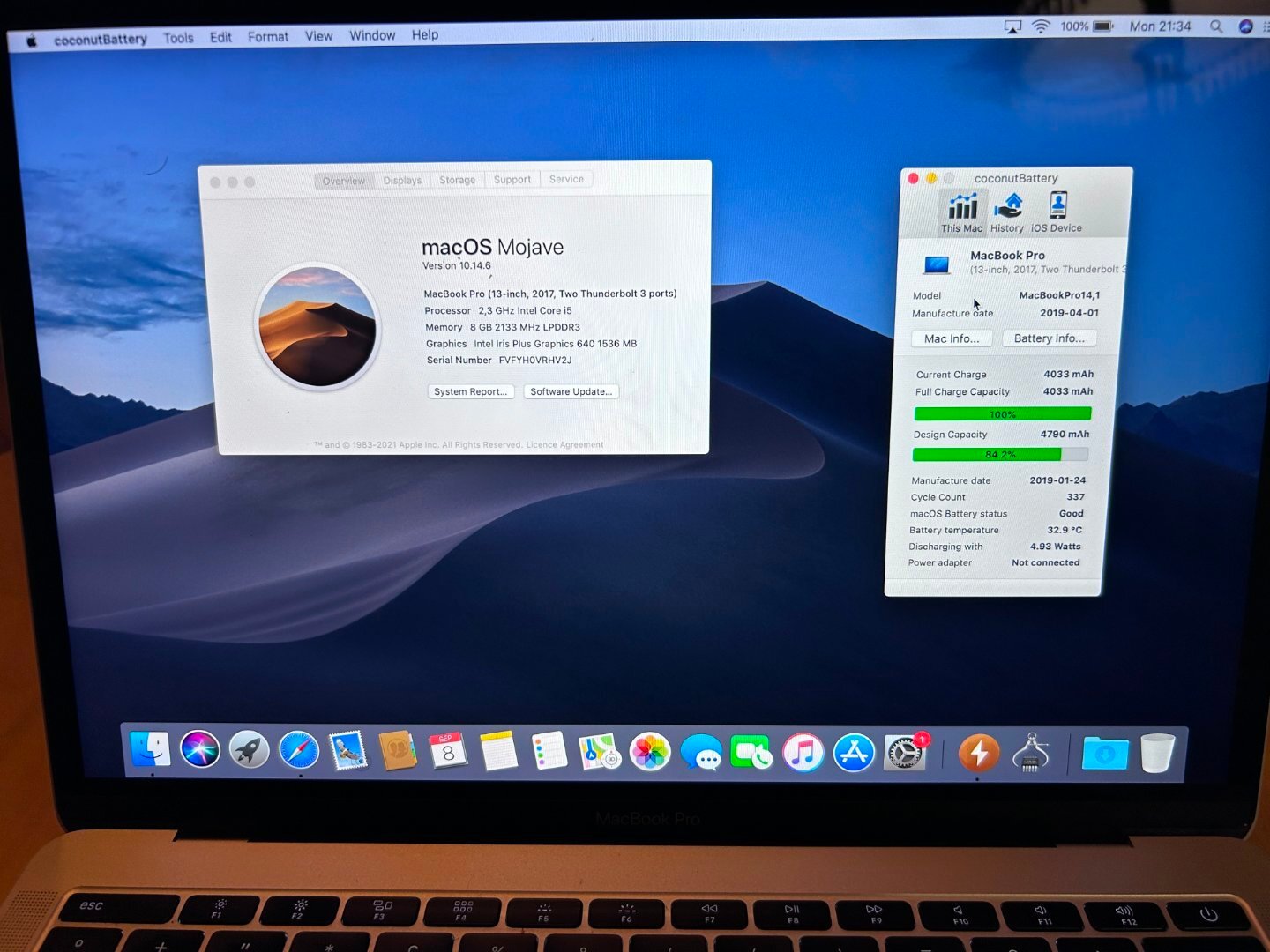Open the Edit menu
1270x952 pixels.
pos(220,37)
